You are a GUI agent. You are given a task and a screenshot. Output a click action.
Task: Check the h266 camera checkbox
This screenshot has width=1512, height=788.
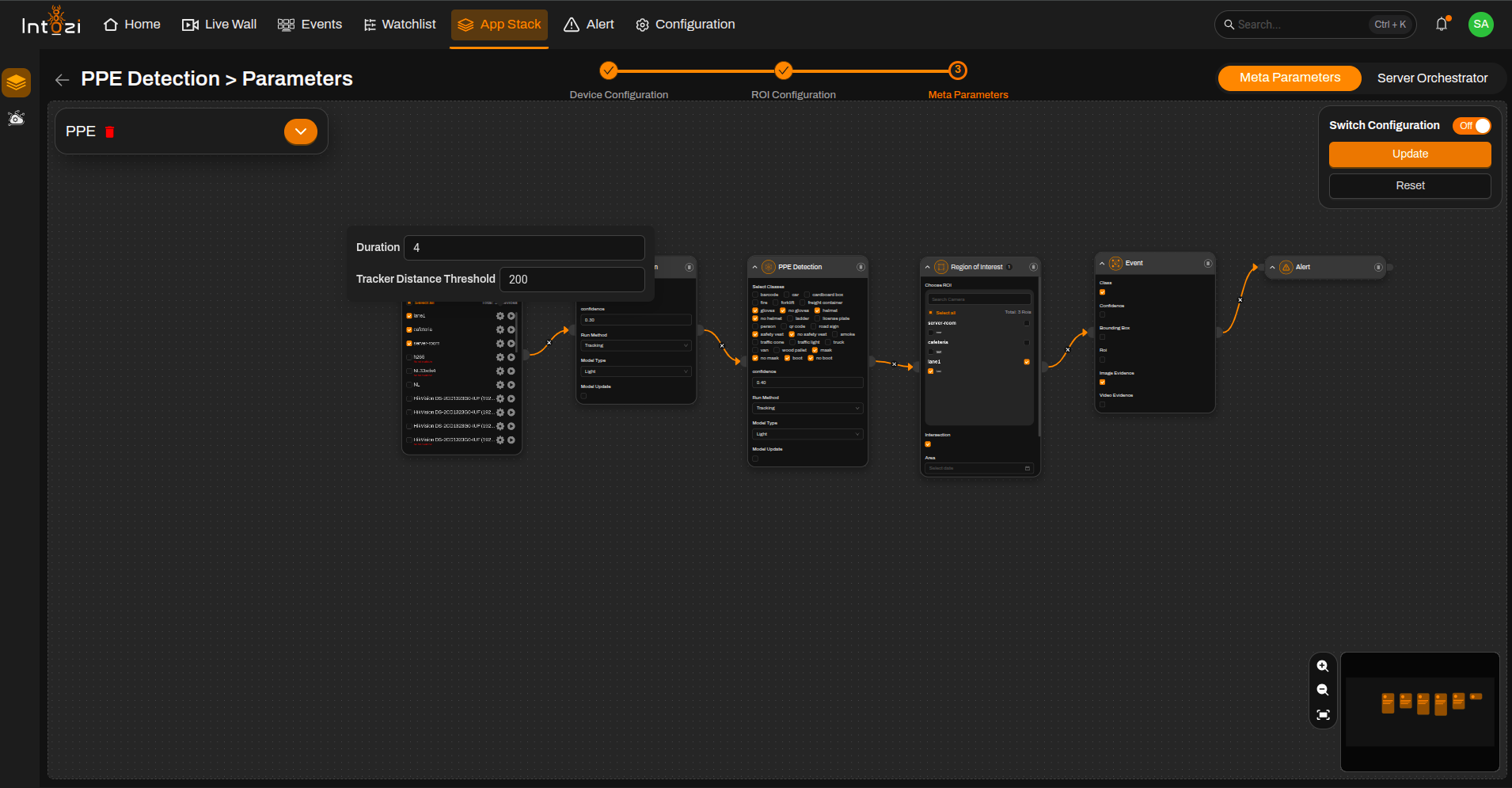pyautogui.click(x=409, y=357)
